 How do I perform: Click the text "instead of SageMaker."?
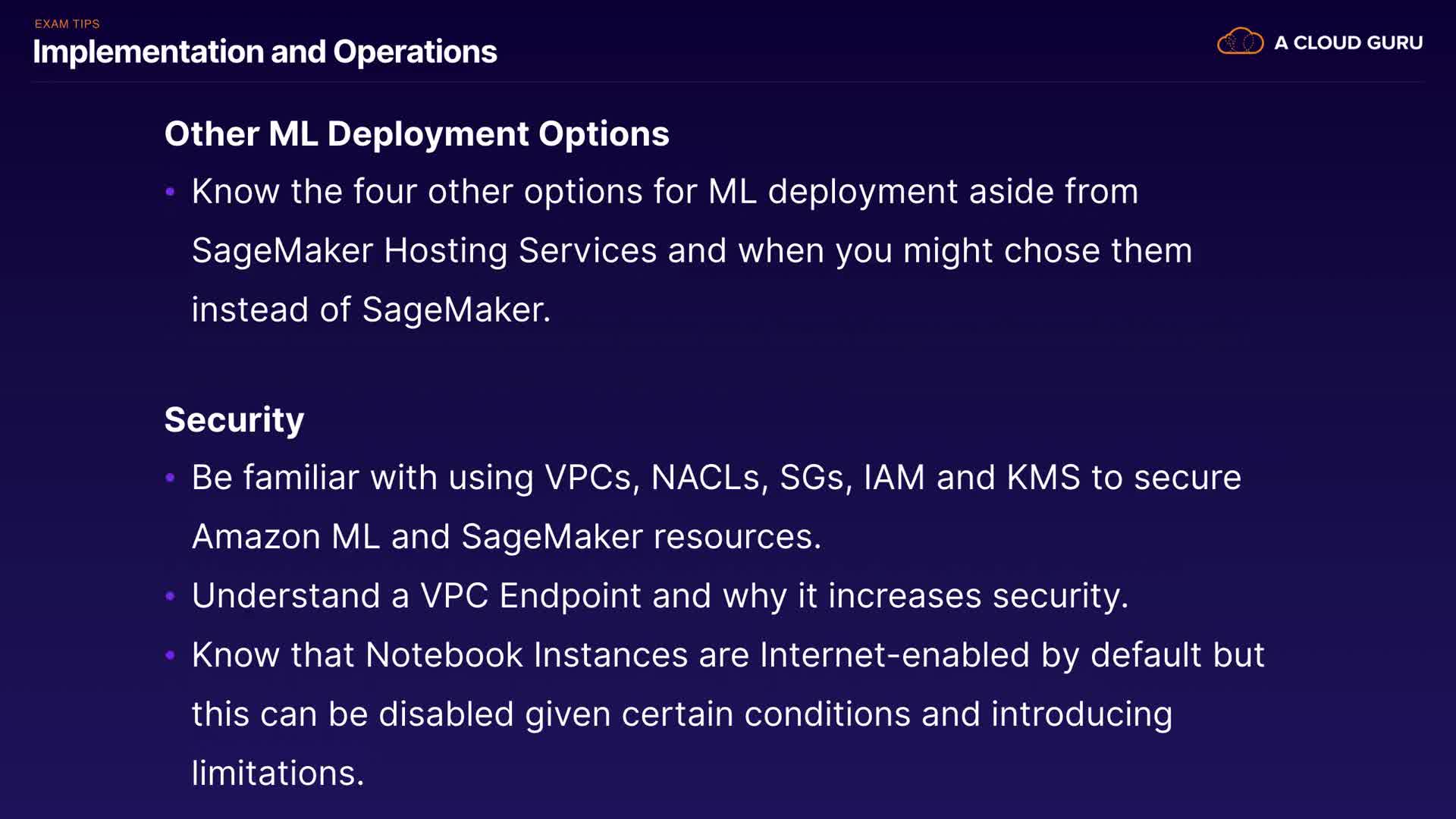[x=371, y=309]
